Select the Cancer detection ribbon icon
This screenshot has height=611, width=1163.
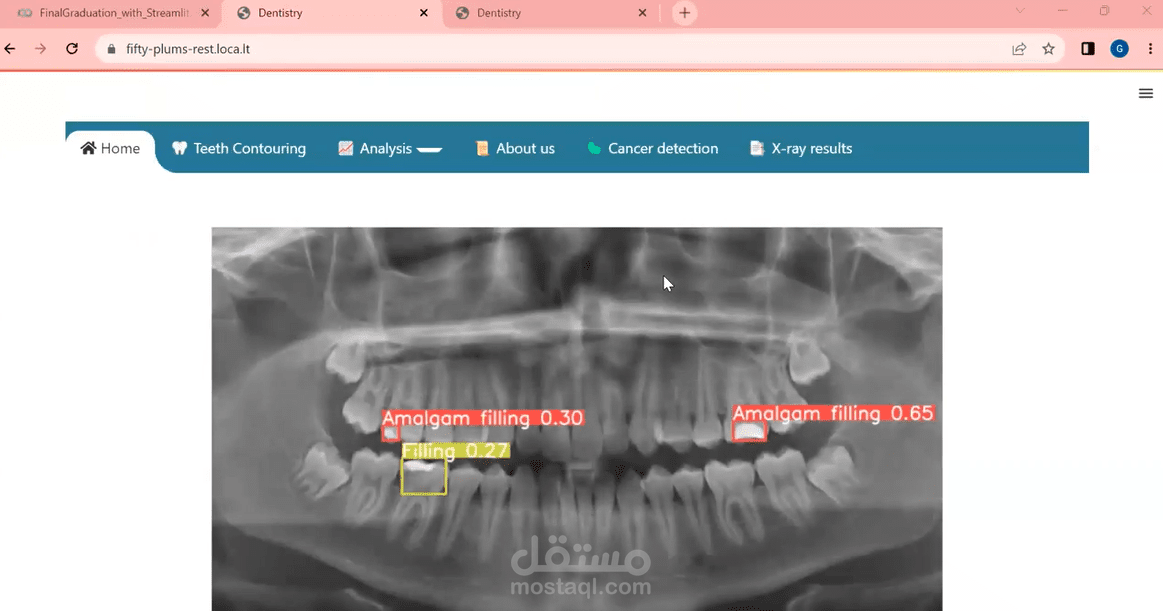click(596, 147)
